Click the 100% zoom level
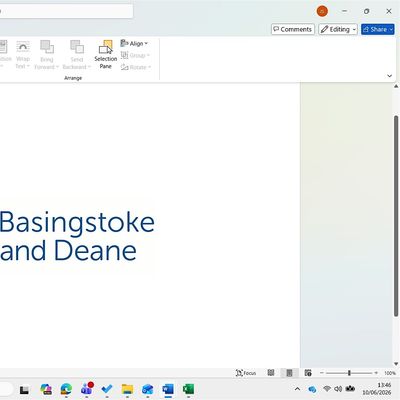Image resolution: width=400 pixels, height=400 pixels. pos(390,373)
